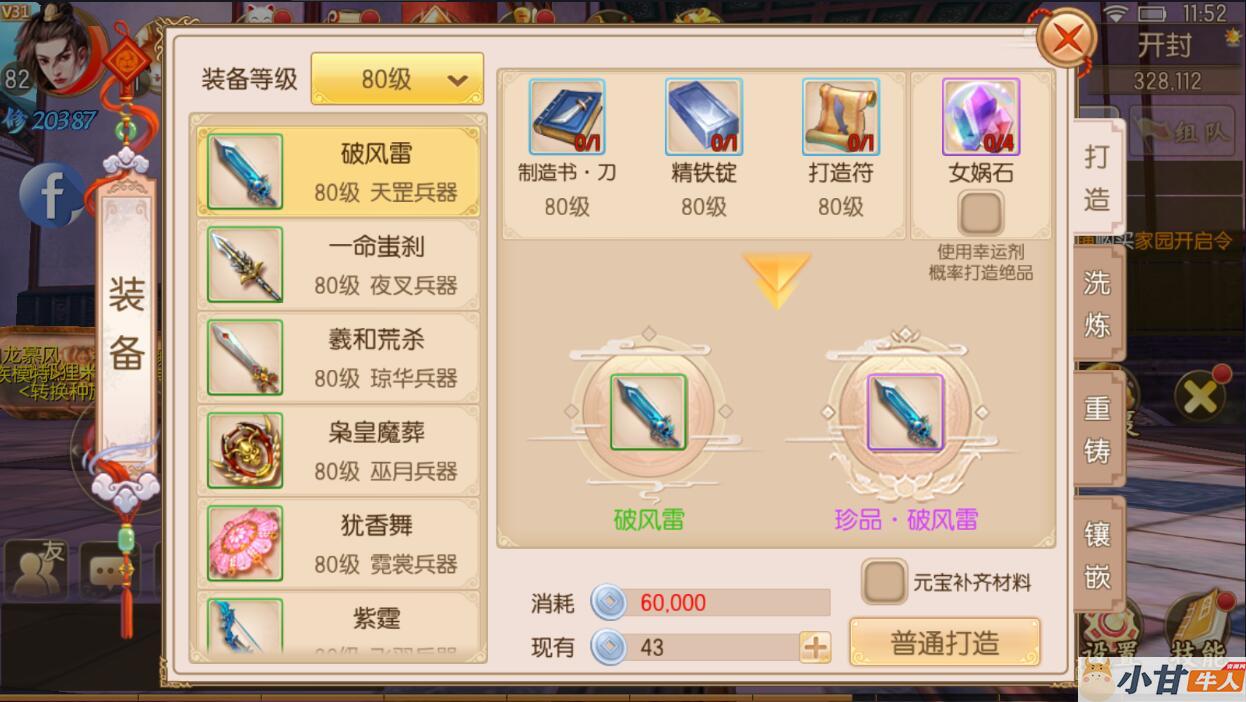Select the 打造符 scroll icon

click(x=841, y=117)
